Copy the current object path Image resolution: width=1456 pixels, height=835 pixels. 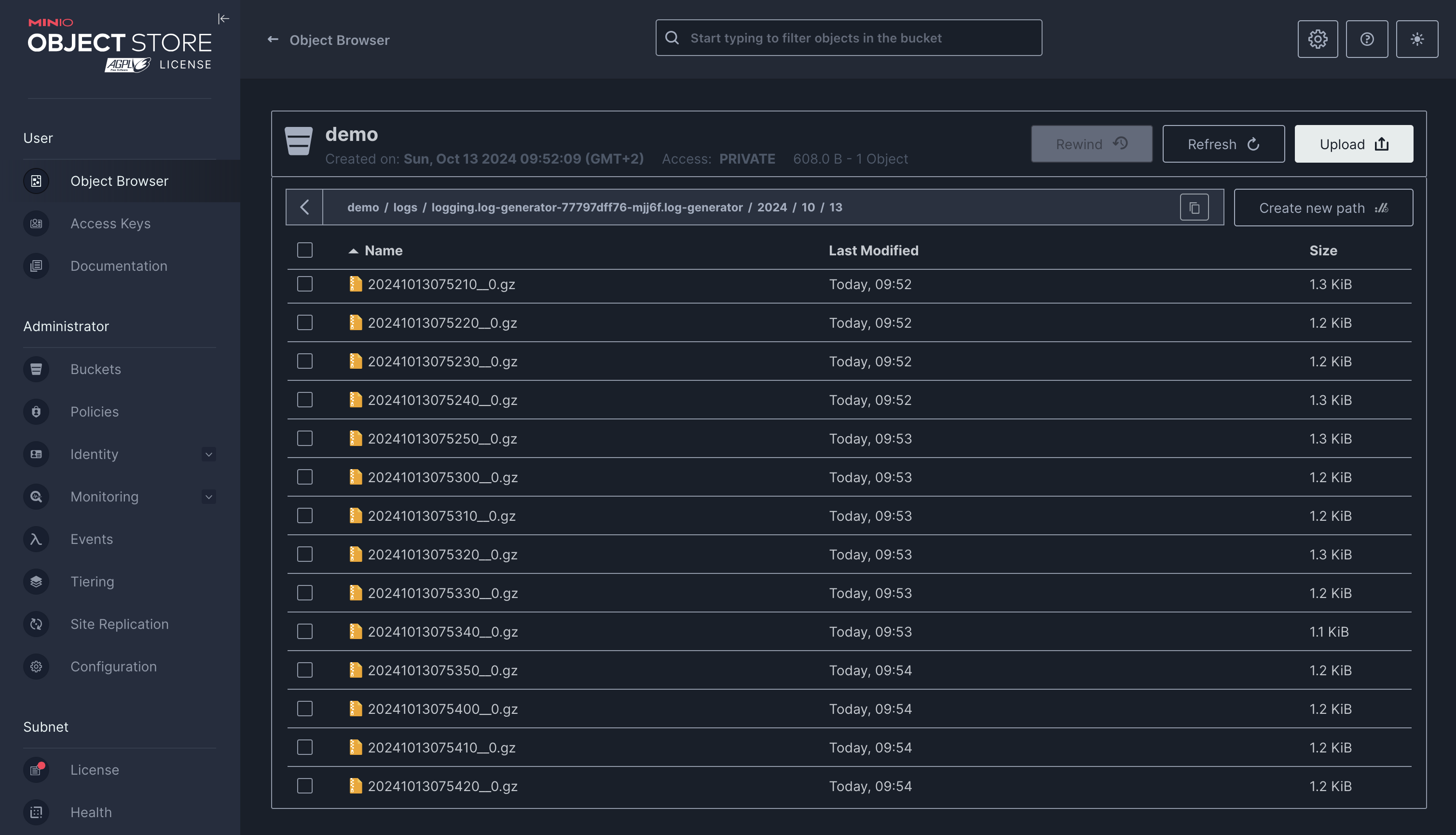coord(1195,207)
